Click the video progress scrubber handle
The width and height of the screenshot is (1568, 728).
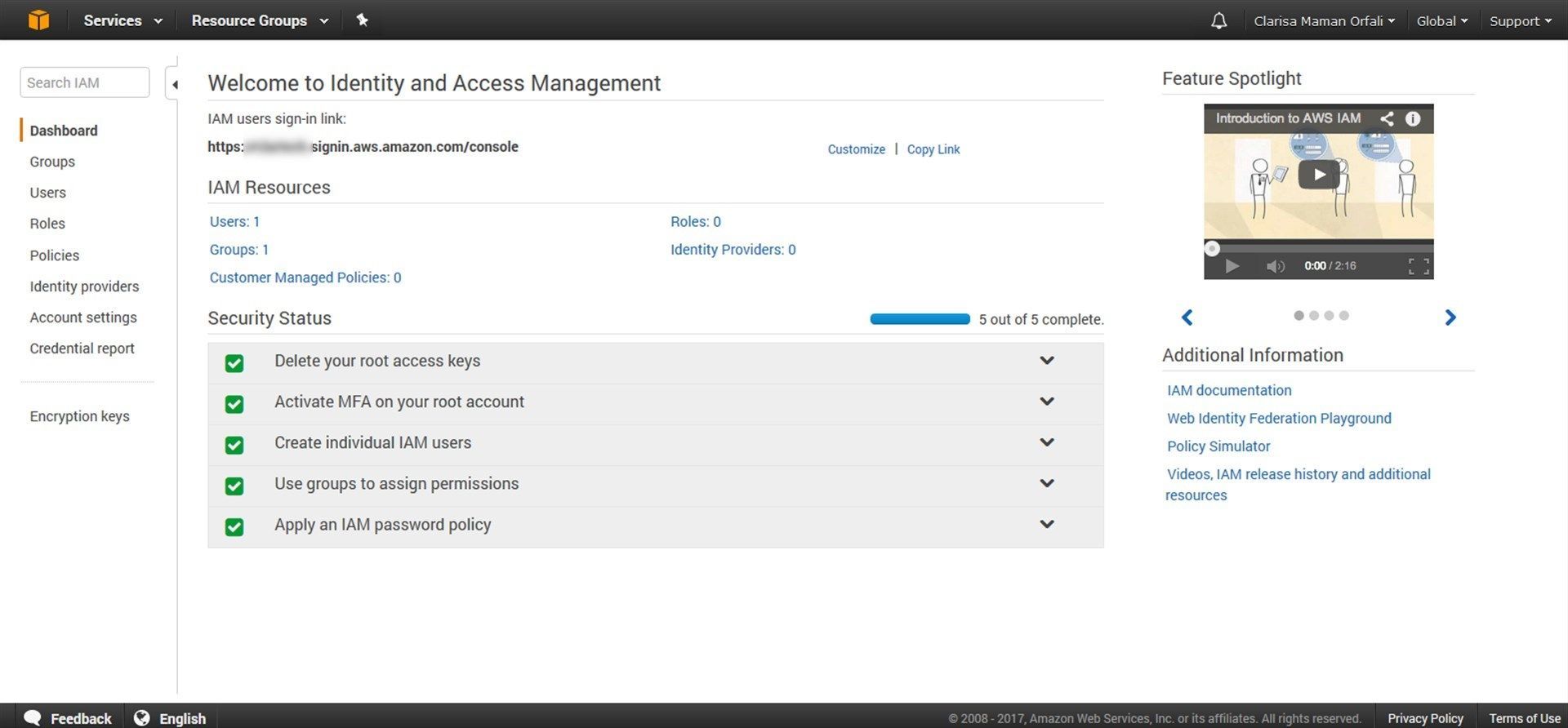coord(1213,248)
